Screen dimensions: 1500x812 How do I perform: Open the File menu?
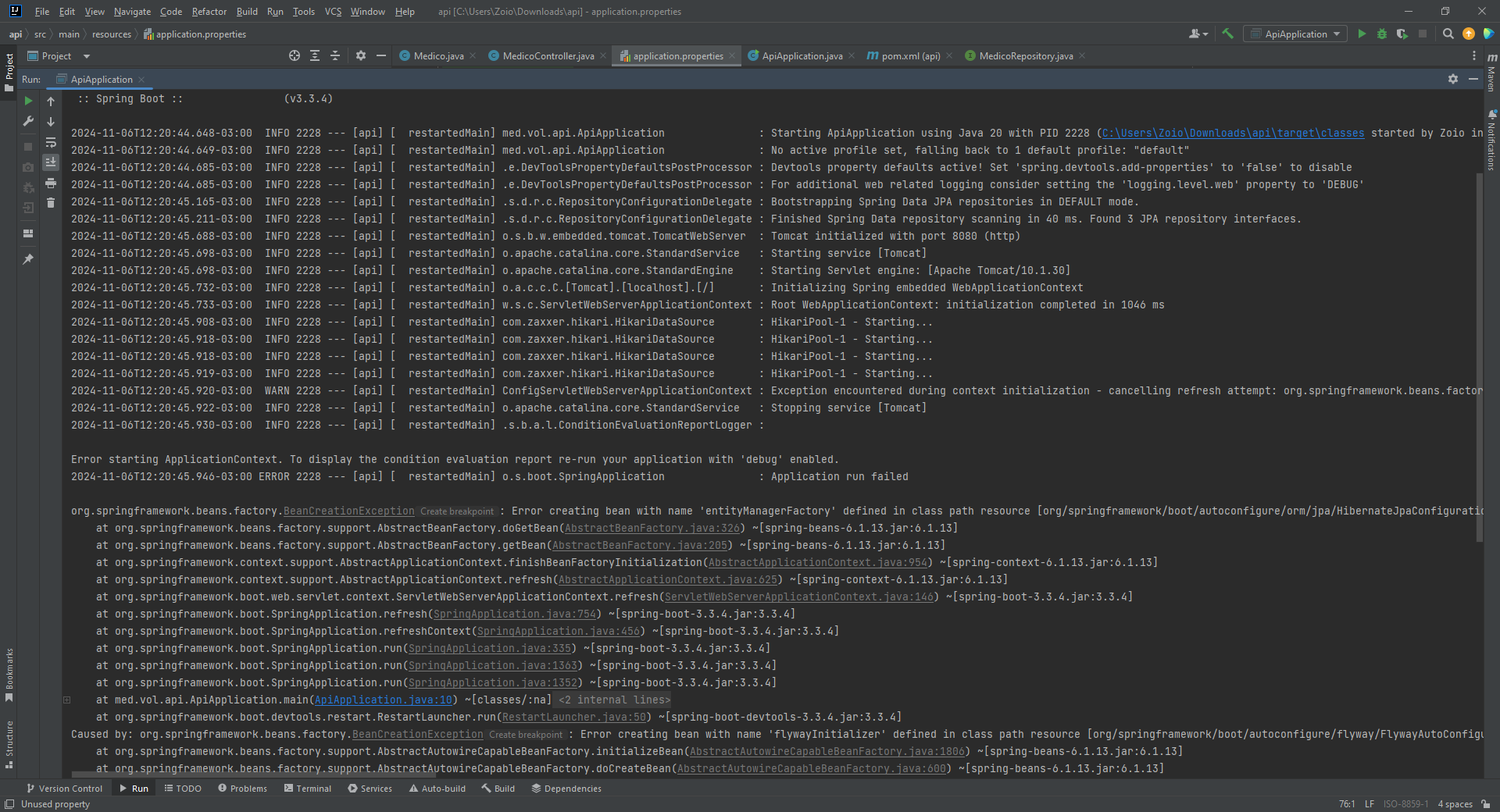[42, 11]
